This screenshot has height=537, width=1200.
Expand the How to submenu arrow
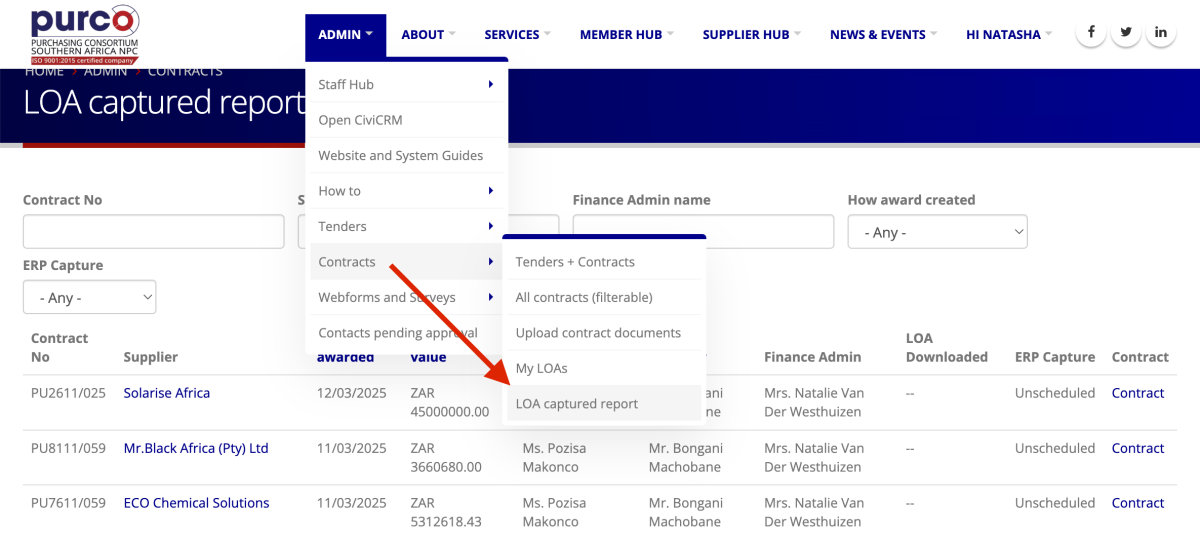[490, 191]
